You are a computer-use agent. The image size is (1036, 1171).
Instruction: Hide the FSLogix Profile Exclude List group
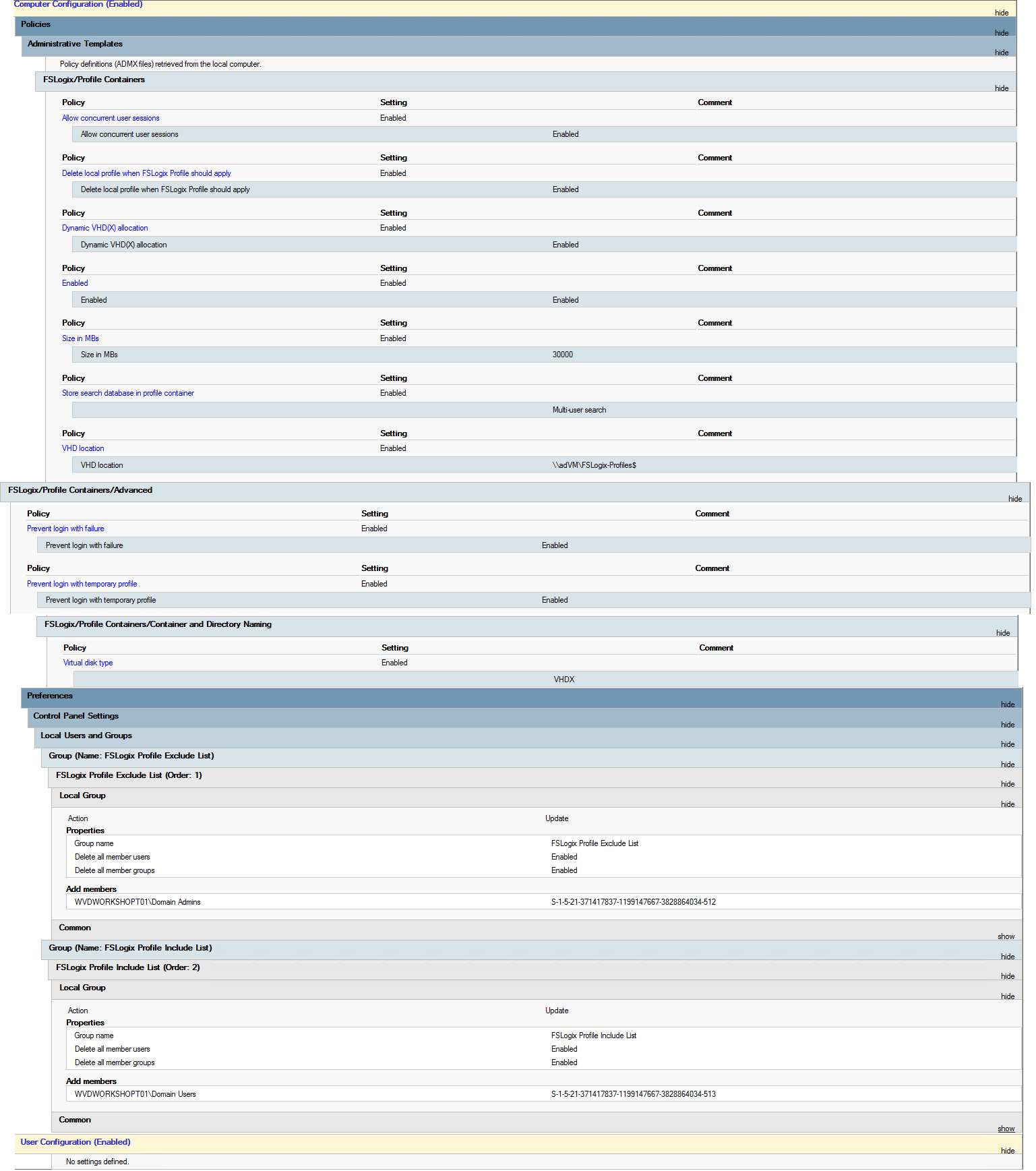(1008, 764)
